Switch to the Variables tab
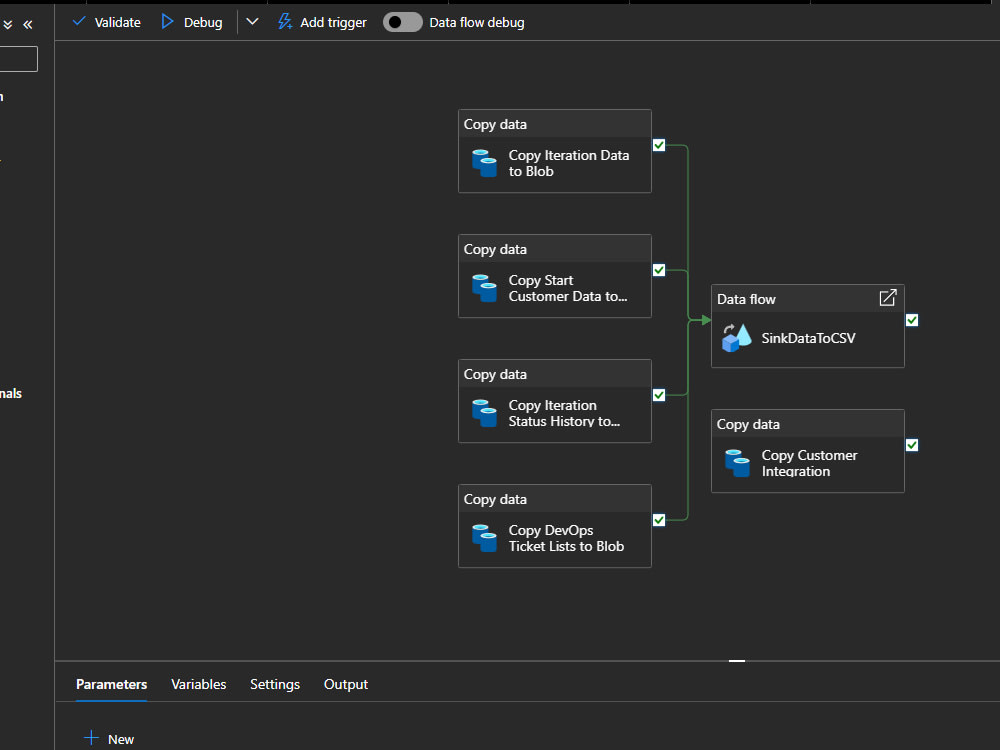This screenshot has height=750, width=1000. 198,684
